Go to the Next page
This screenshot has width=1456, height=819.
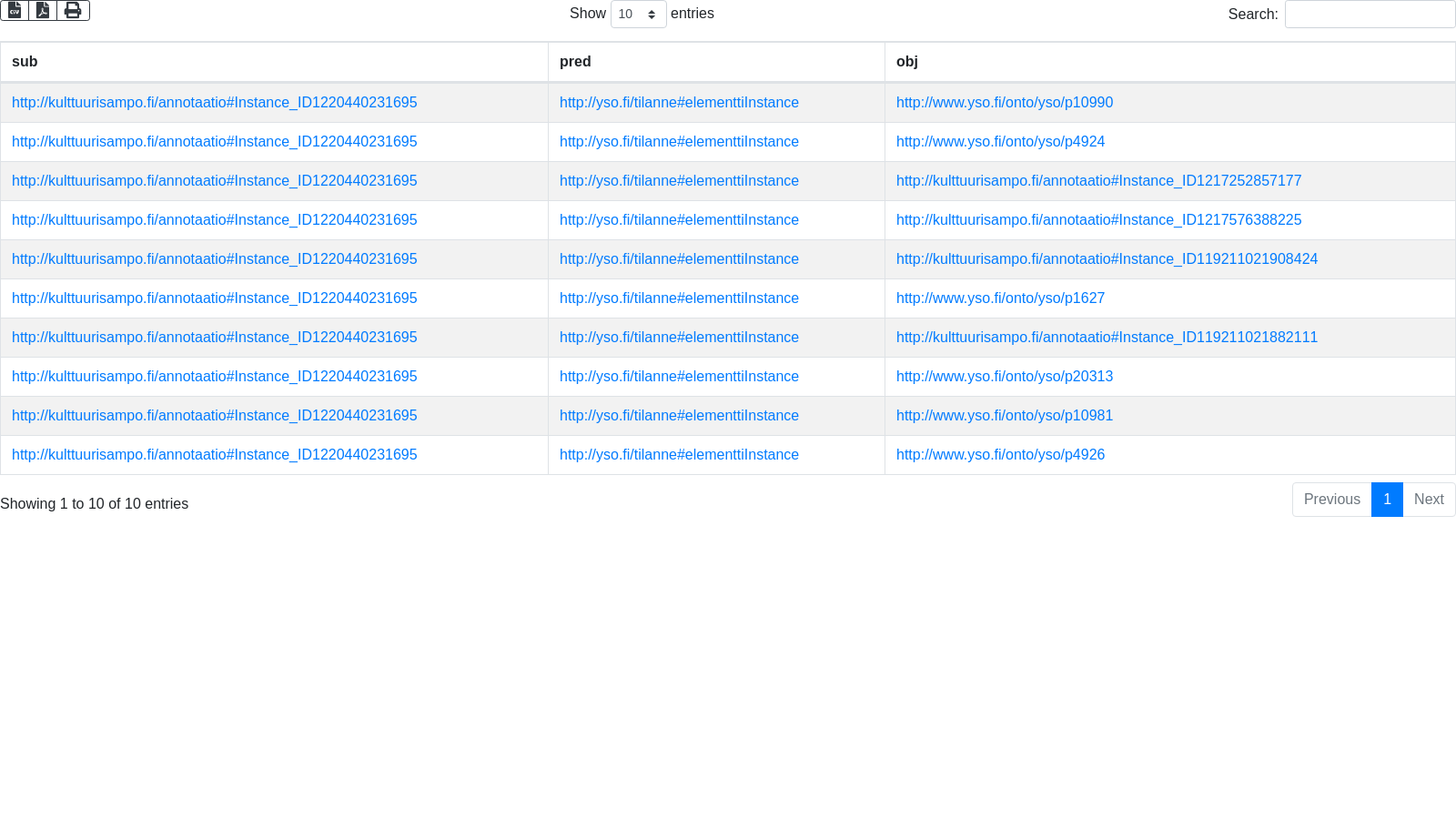tap(1428, 500)
